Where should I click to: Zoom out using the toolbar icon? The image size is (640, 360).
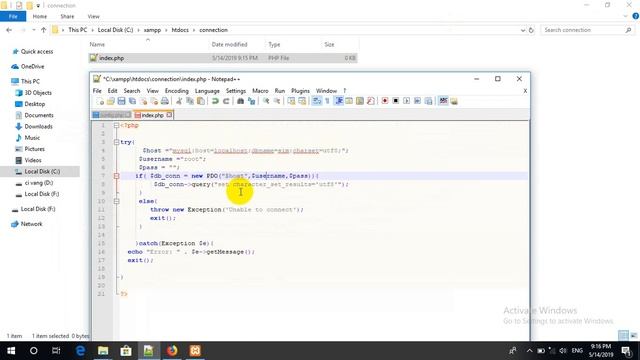277,101
